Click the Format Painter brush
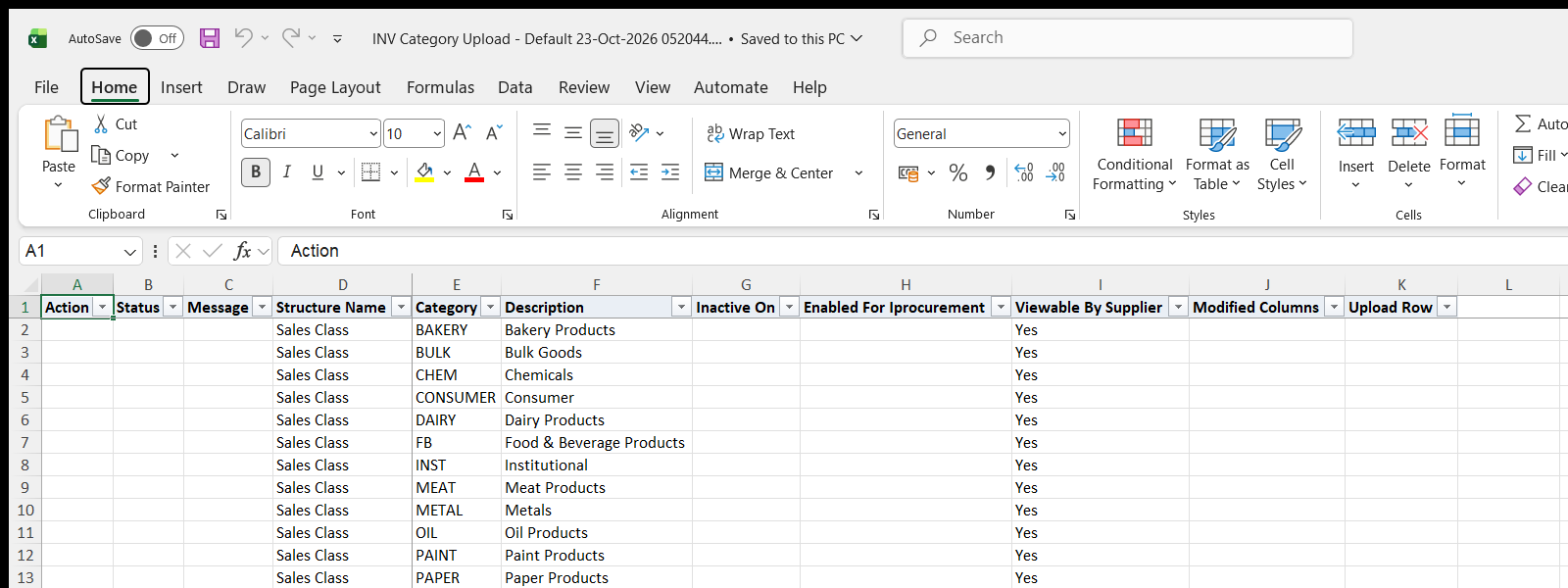 coord(101,186)
